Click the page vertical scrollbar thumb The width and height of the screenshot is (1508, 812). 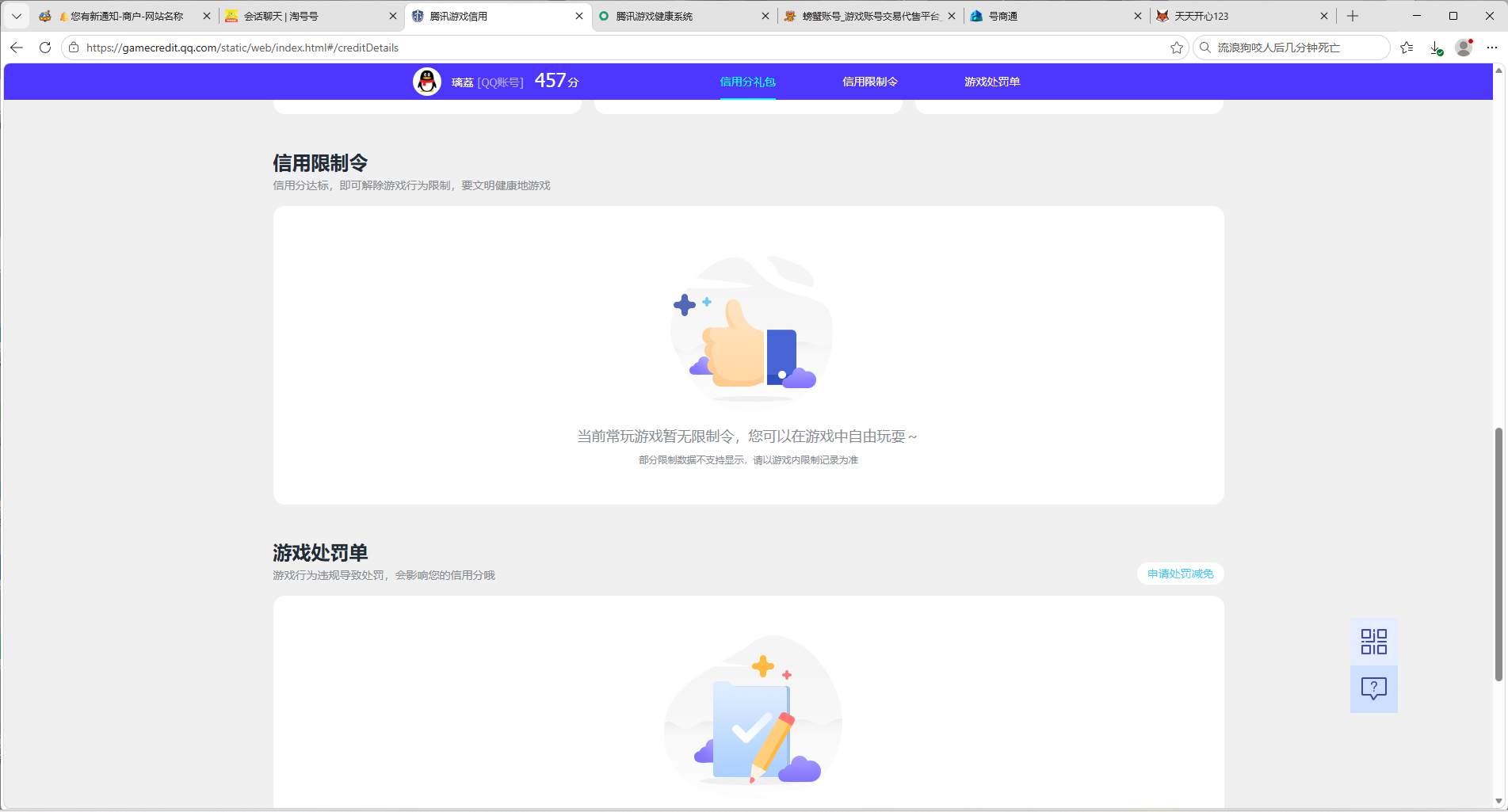pyautogui.click(x=1498, y=555)
